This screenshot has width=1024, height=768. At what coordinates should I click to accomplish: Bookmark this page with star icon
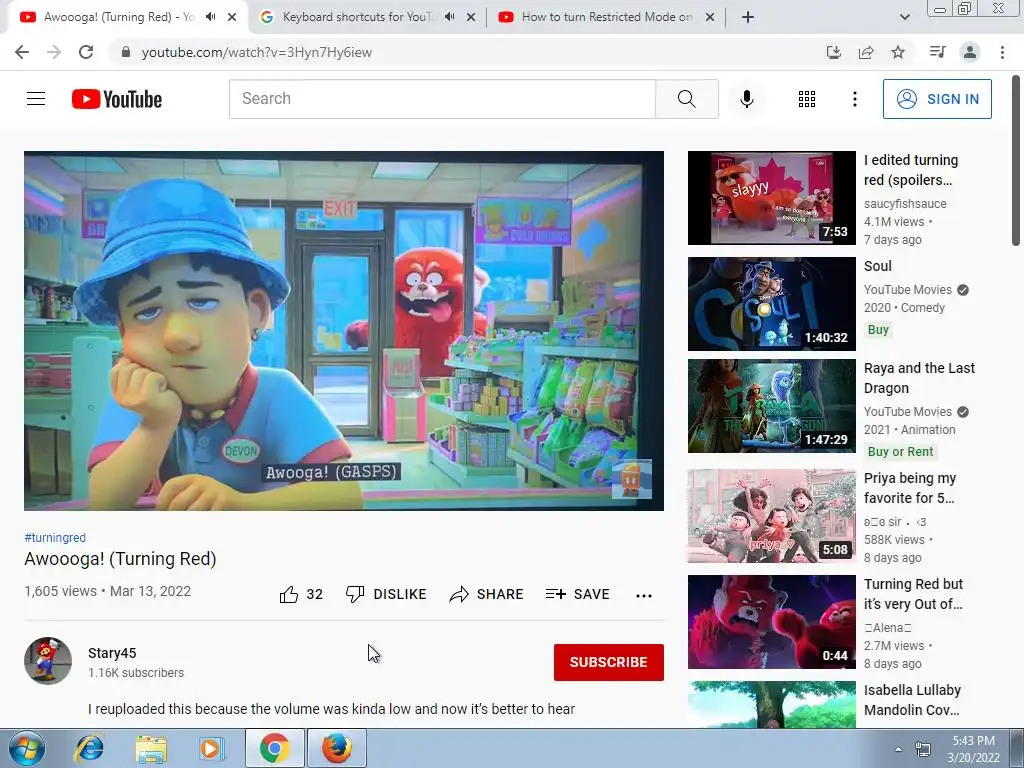pyautogui.click(x=898, y=52)
